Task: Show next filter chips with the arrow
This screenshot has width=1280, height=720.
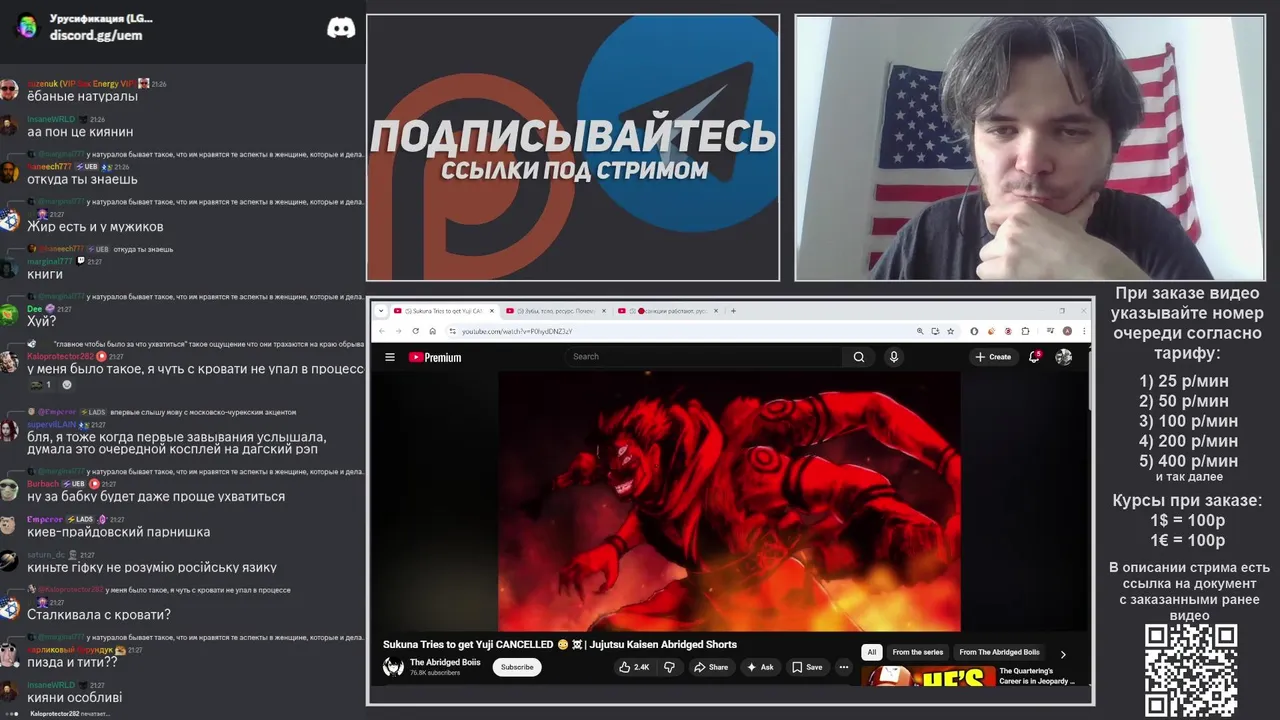Action: [x=1063, y=654]
